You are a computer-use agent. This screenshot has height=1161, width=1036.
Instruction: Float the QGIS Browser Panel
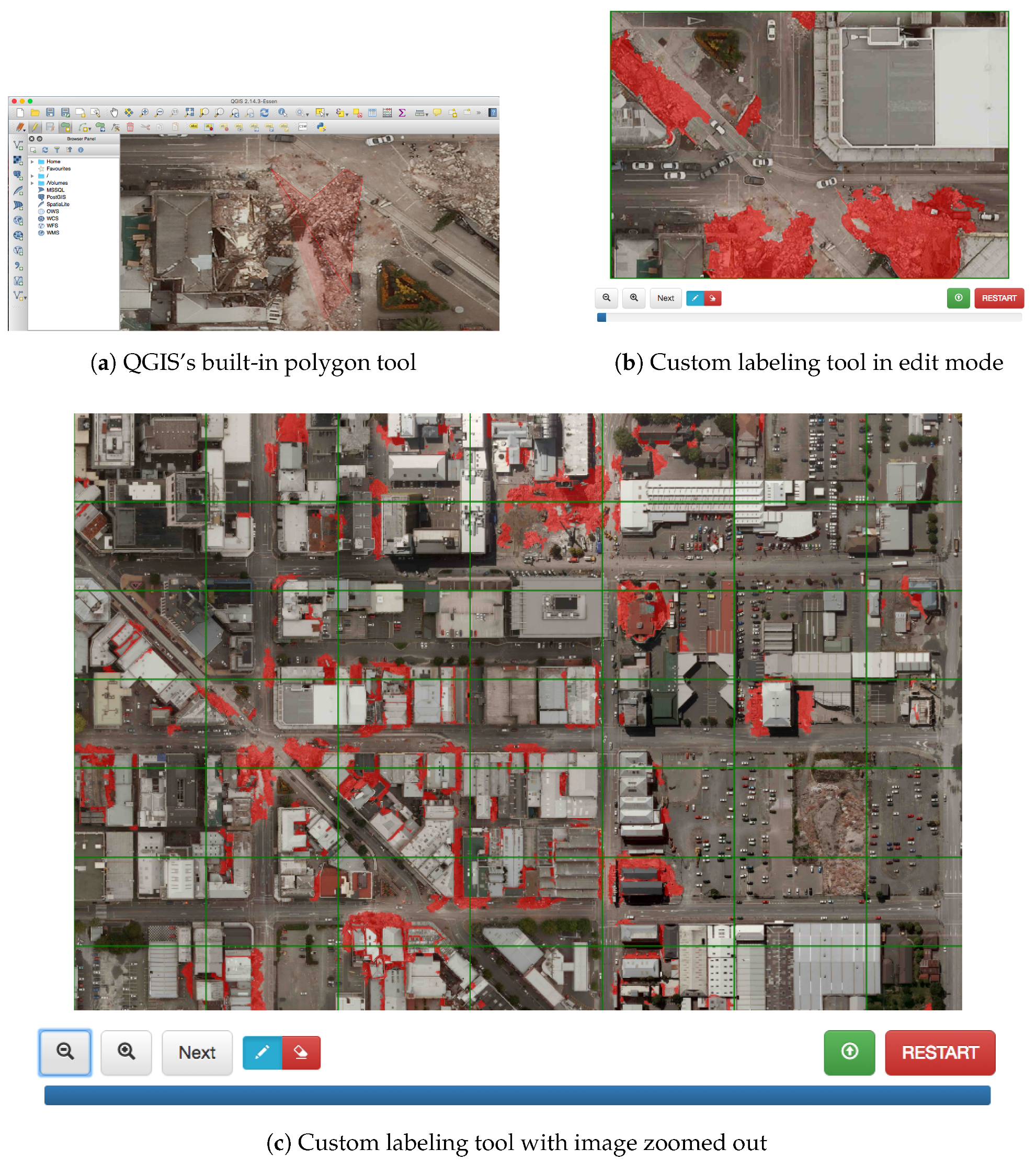[x=39, y=139]
